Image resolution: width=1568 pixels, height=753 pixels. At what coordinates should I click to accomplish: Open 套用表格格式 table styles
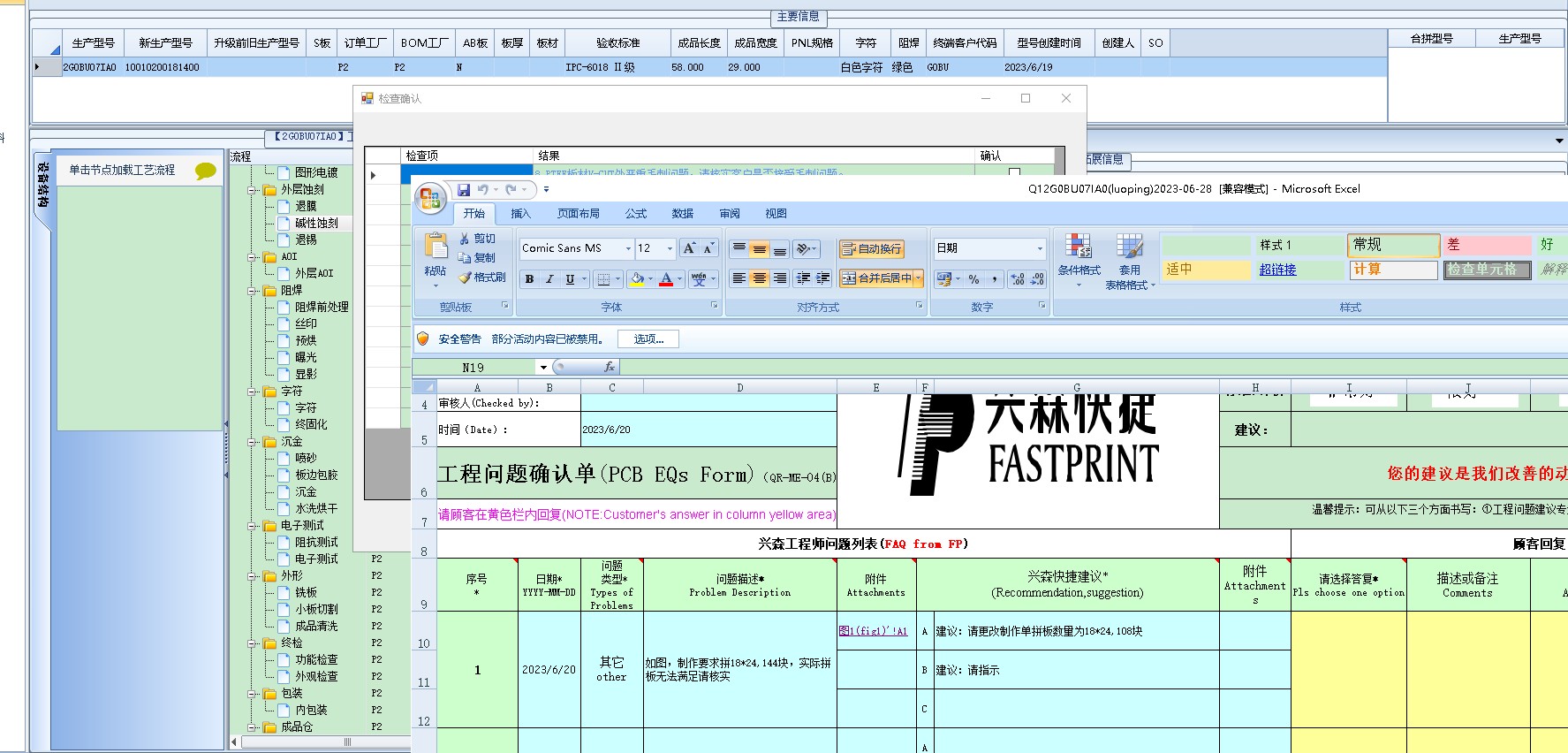pos(1129,262)
